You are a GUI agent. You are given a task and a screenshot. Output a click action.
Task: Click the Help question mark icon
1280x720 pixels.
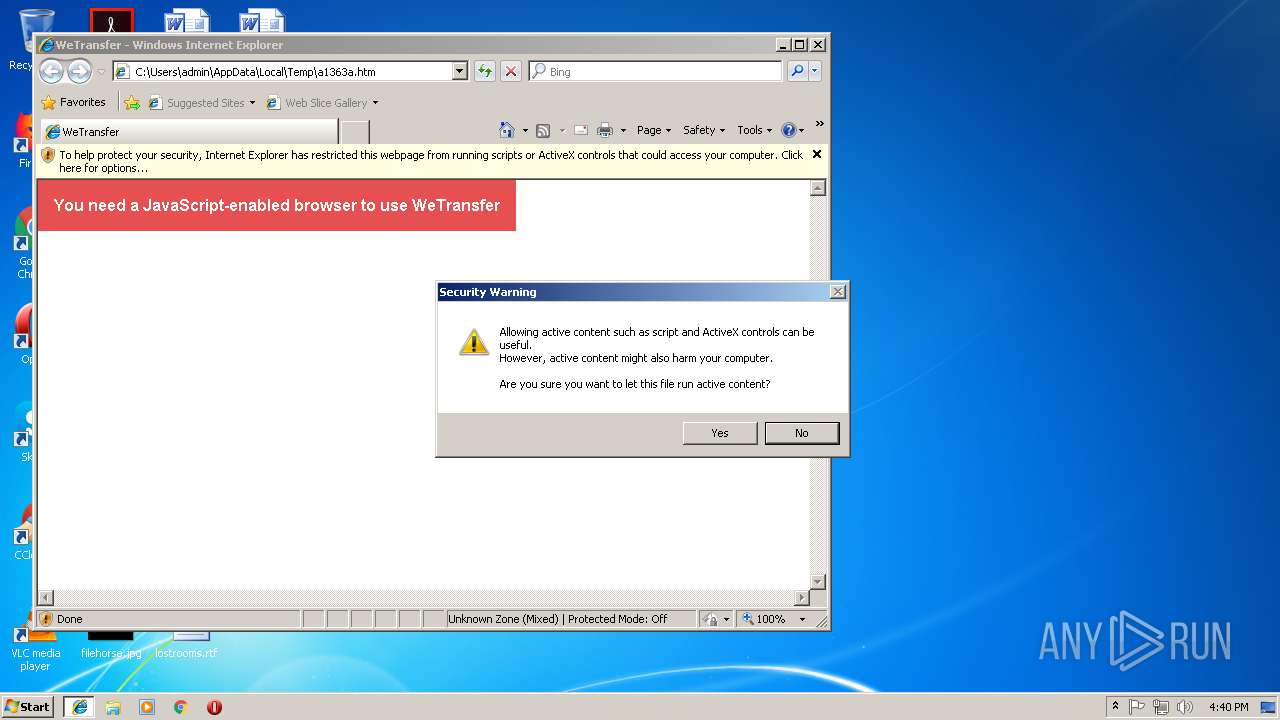pyautogui.click(x=788, y=130)
